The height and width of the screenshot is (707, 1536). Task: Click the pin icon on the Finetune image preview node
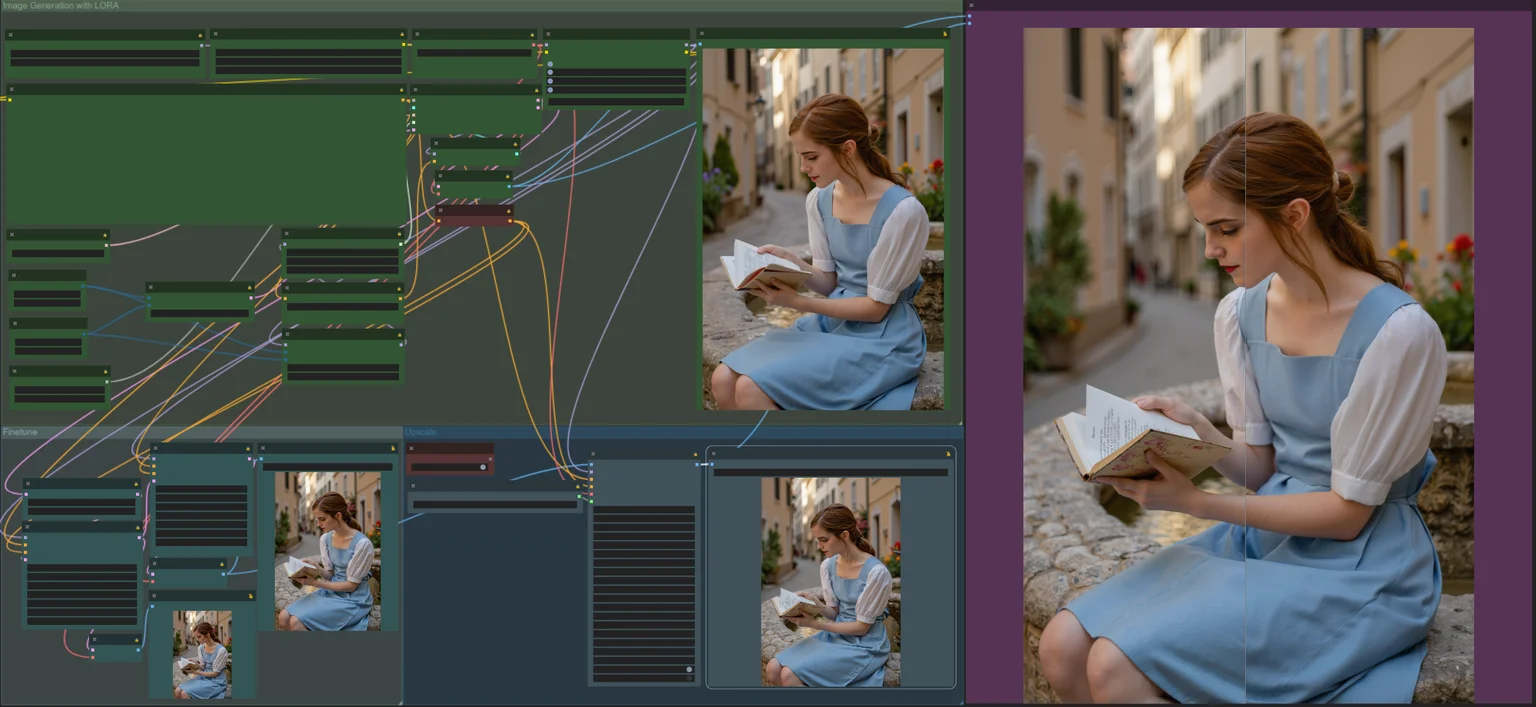pos(394,449)
